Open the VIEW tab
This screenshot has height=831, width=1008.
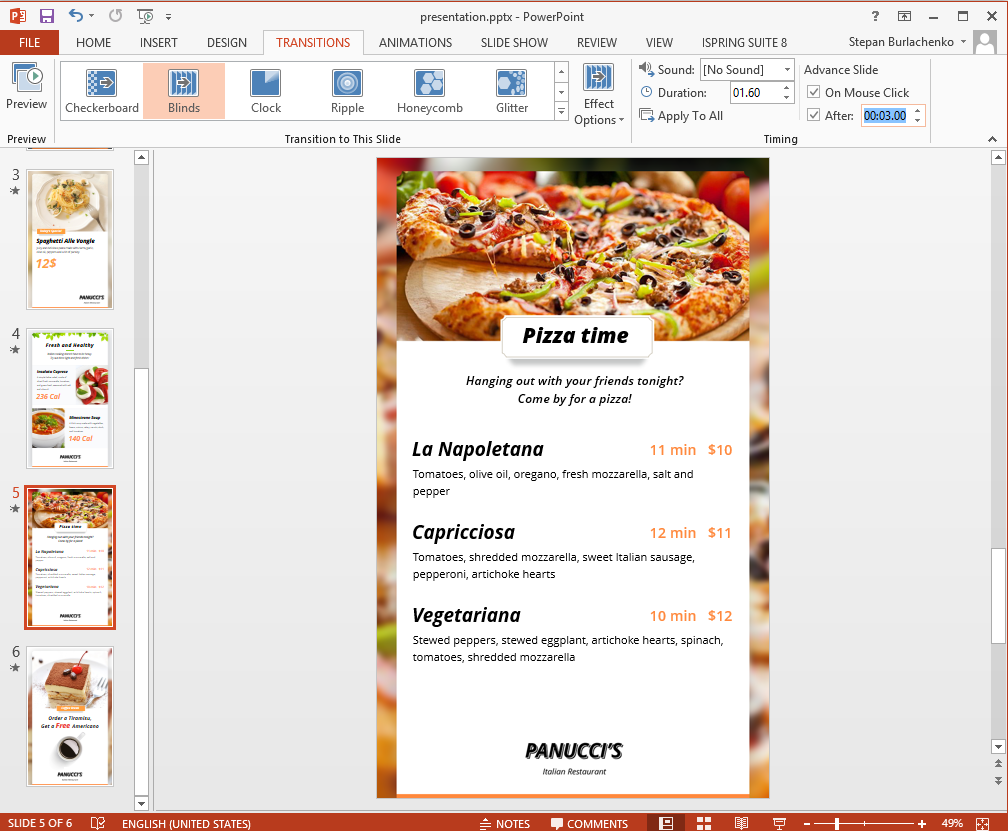(x=659, y=42)
